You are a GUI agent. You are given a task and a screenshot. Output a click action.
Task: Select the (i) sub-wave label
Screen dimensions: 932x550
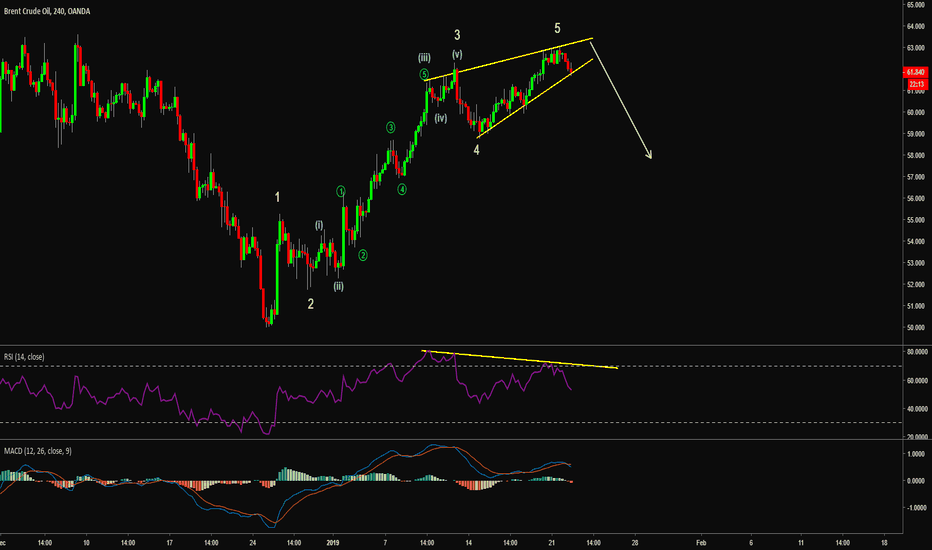319,225
